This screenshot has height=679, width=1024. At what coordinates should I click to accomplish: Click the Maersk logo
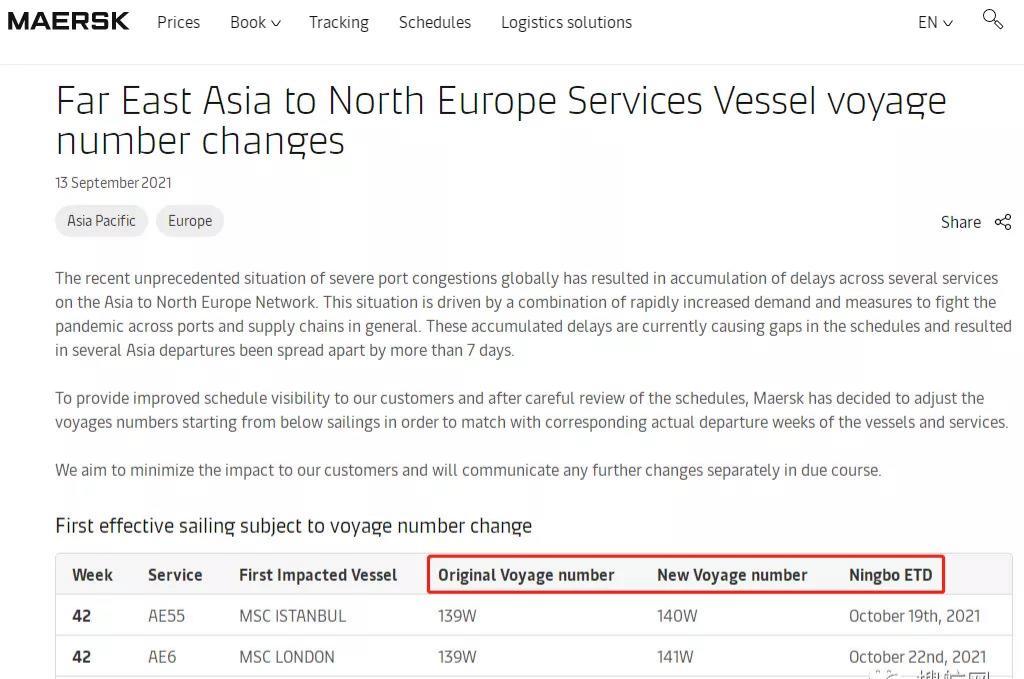click(x=69, y=22)
